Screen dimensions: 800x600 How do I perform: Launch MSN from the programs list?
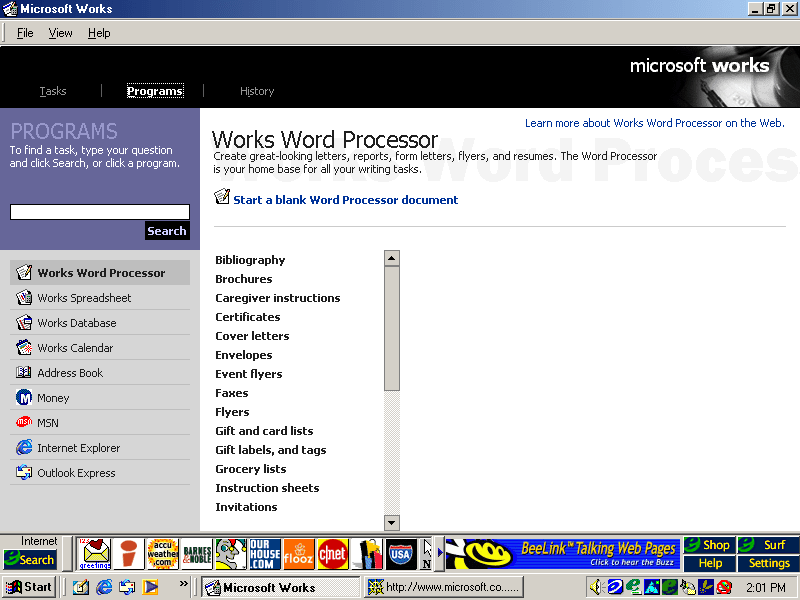pyautogui.click(x=48, y=423)
